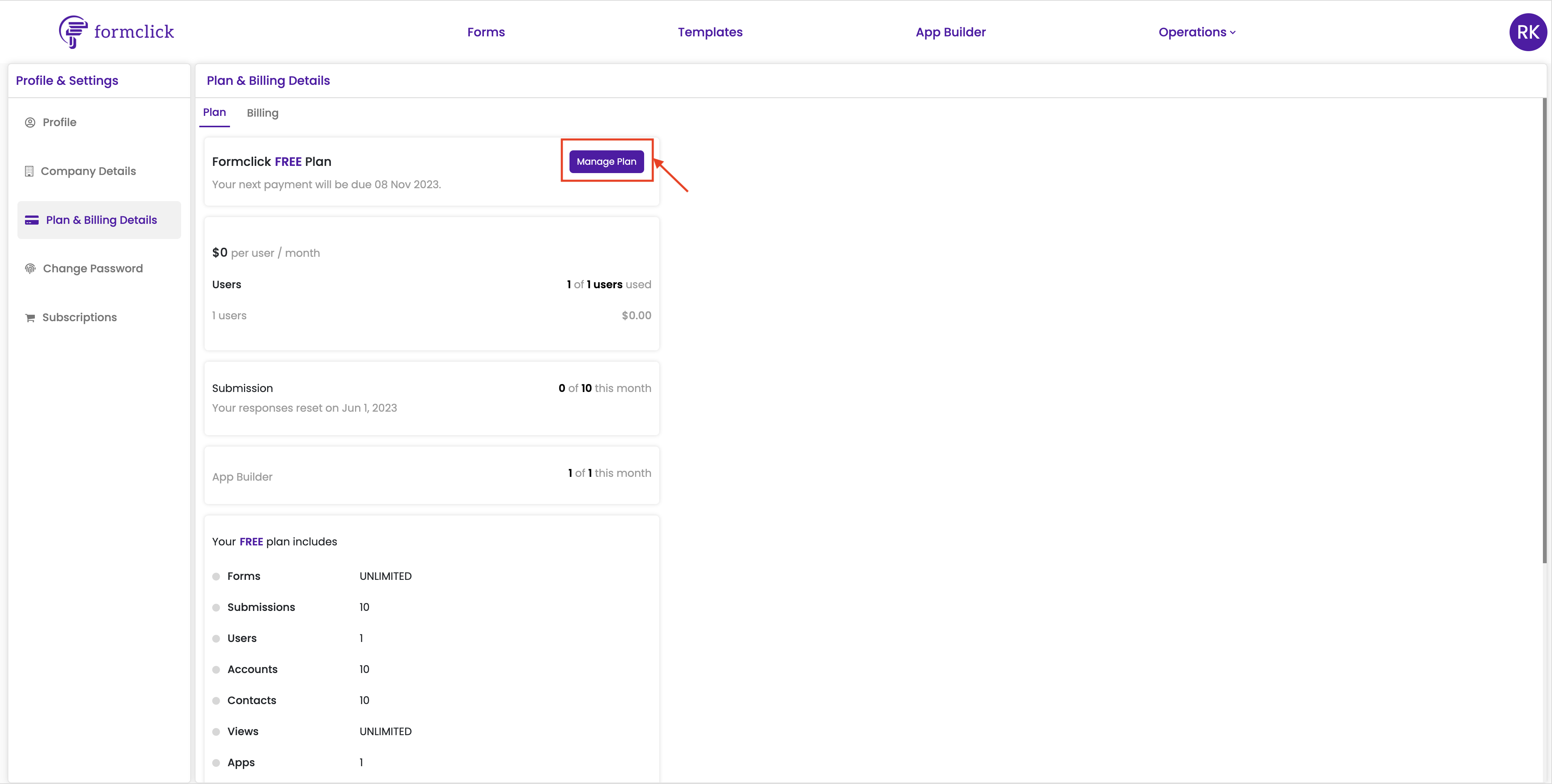Click the App Builder card label

coord(242,477)
